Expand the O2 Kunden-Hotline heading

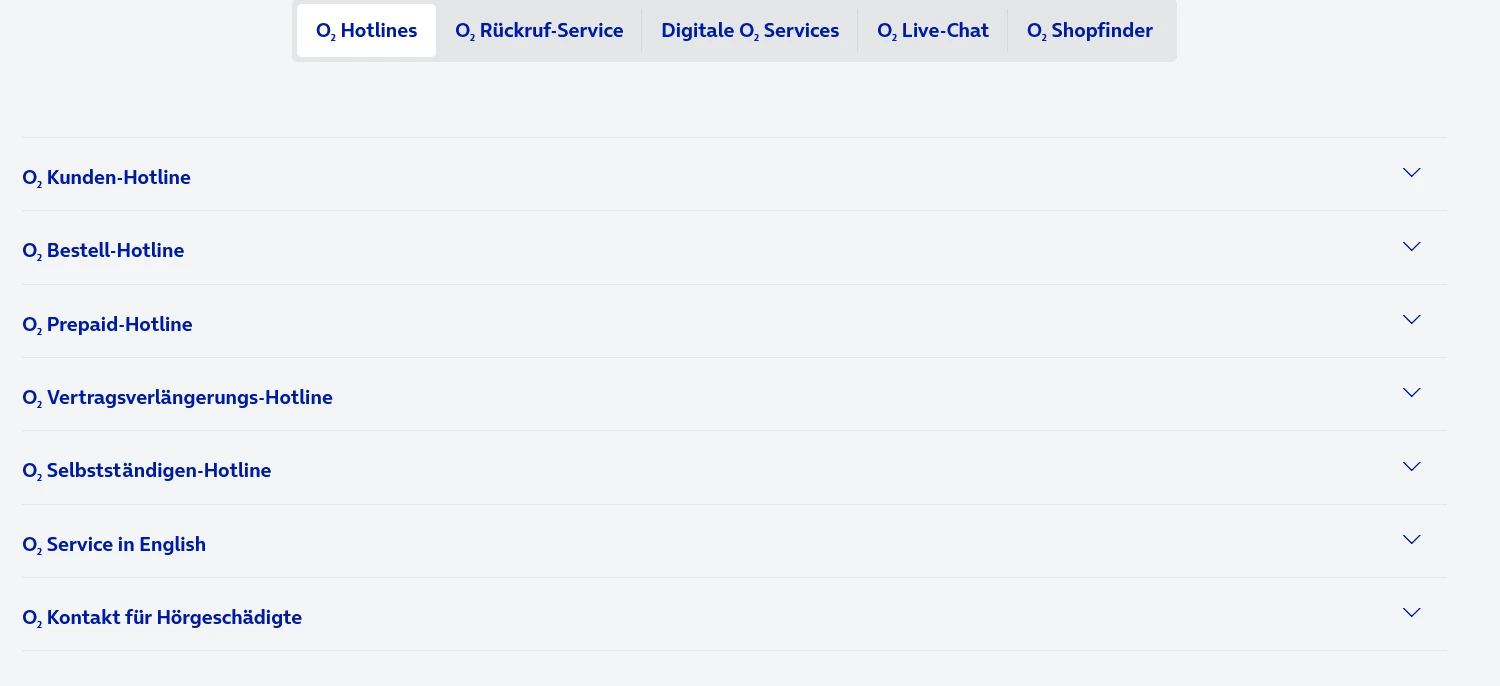click(x=106, y=177)
